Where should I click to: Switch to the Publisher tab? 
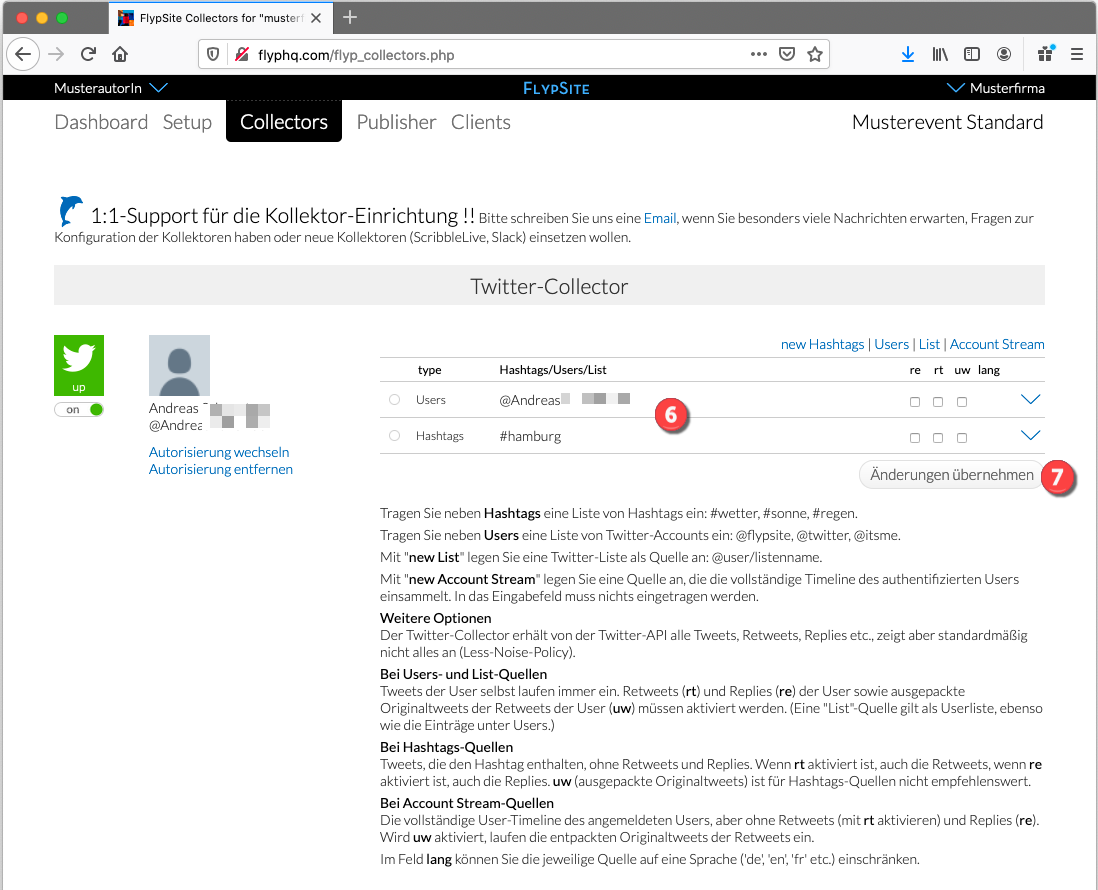(396, 122)
